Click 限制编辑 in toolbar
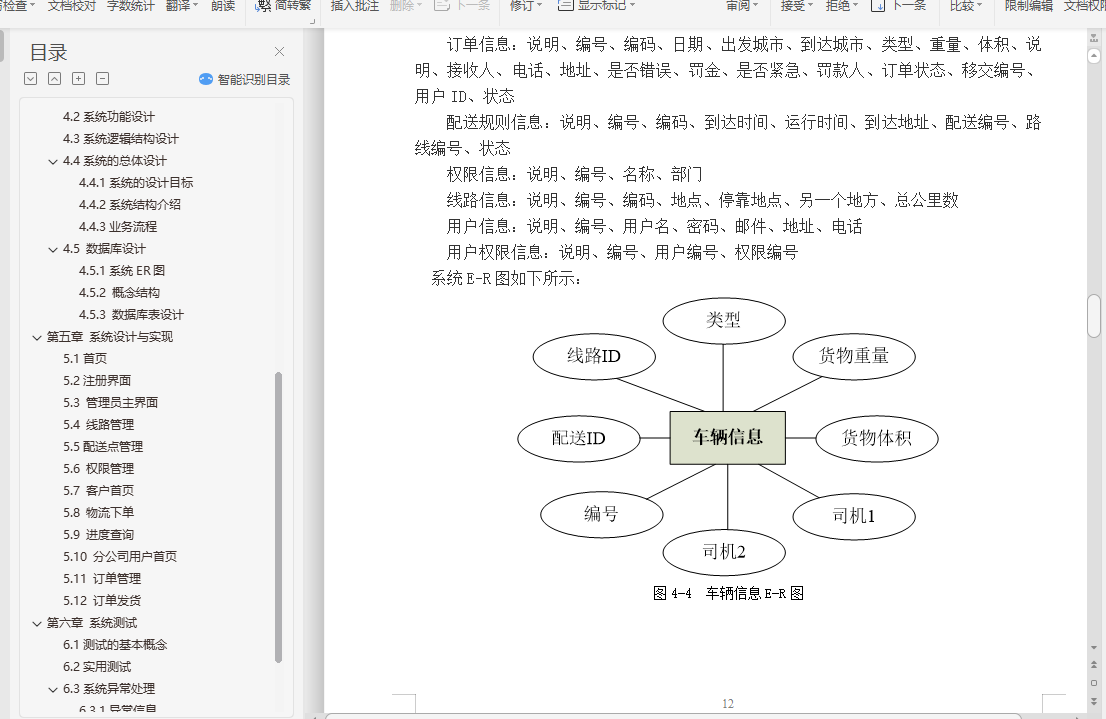This screenshot has height=719, width=1106. tap(1029, 6)
